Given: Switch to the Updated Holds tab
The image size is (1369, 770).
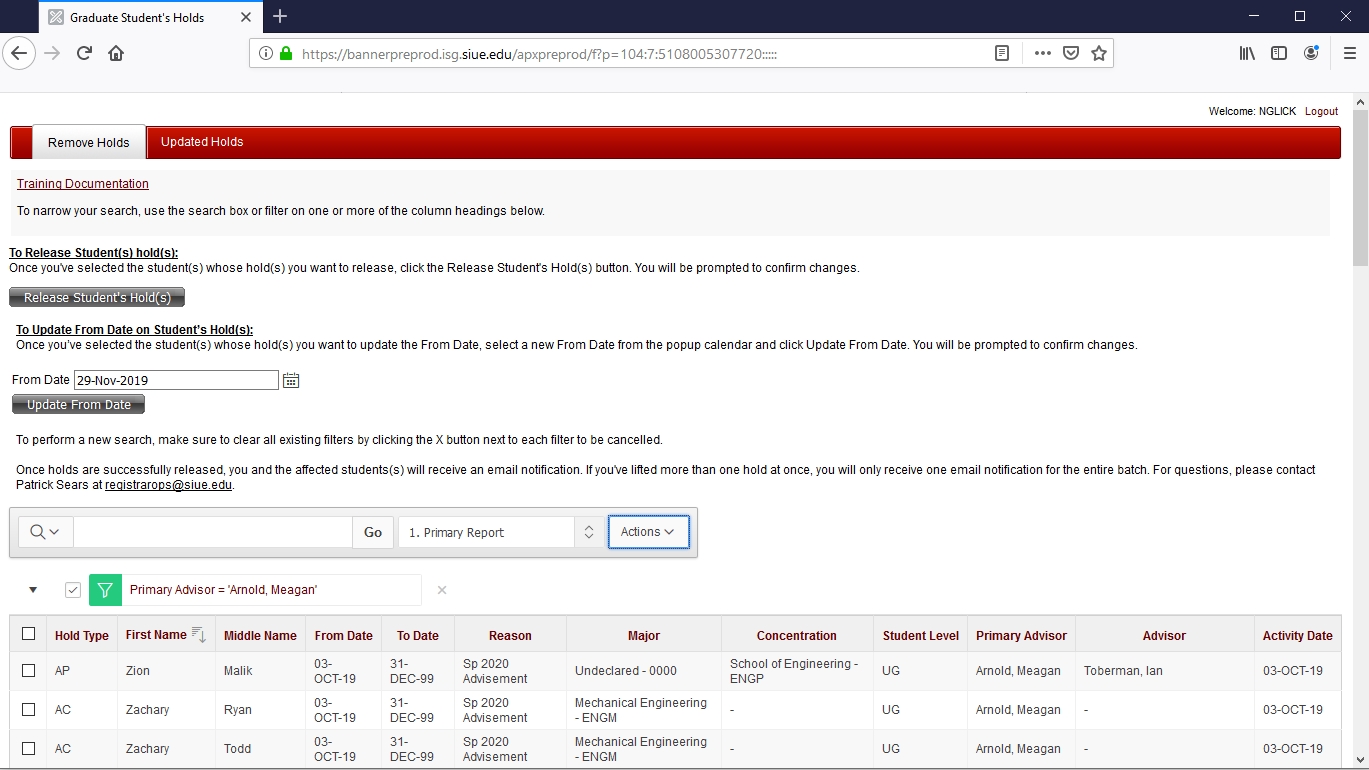Looking at the screenshot, I should pyautogui.click(x=202, y=142).
